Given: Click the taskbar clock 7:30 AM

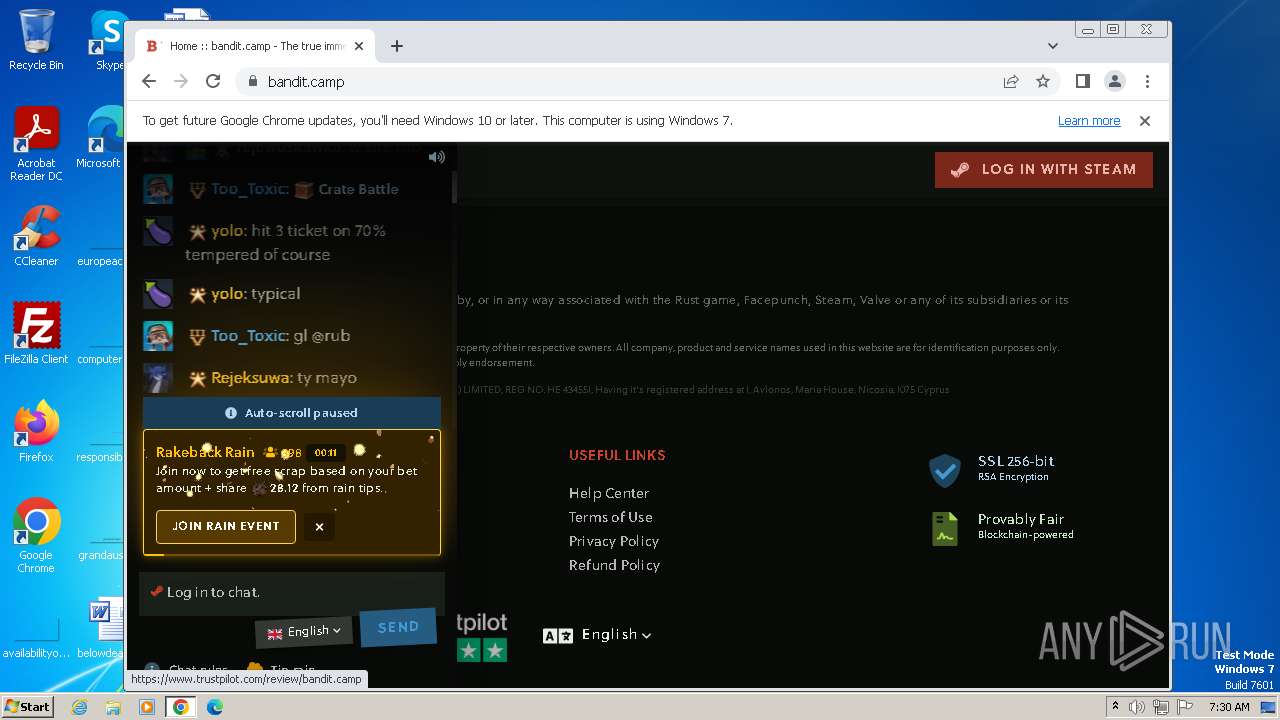Looking at the screenshot, I should (x=1229, y=707).
